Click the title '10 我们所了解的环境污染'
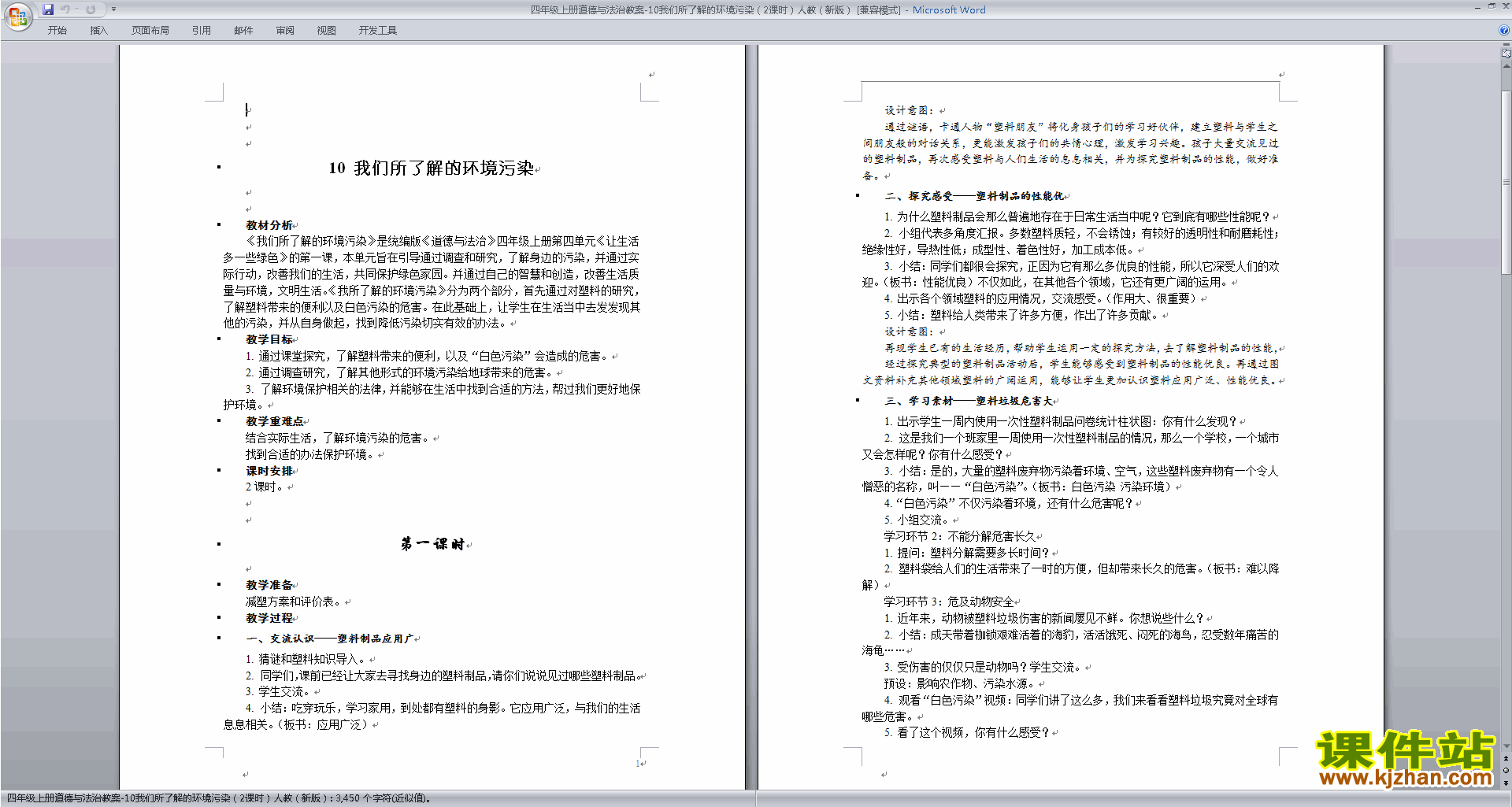The image size is (1512, 807). pyautogui.click(x=432, y=168)
